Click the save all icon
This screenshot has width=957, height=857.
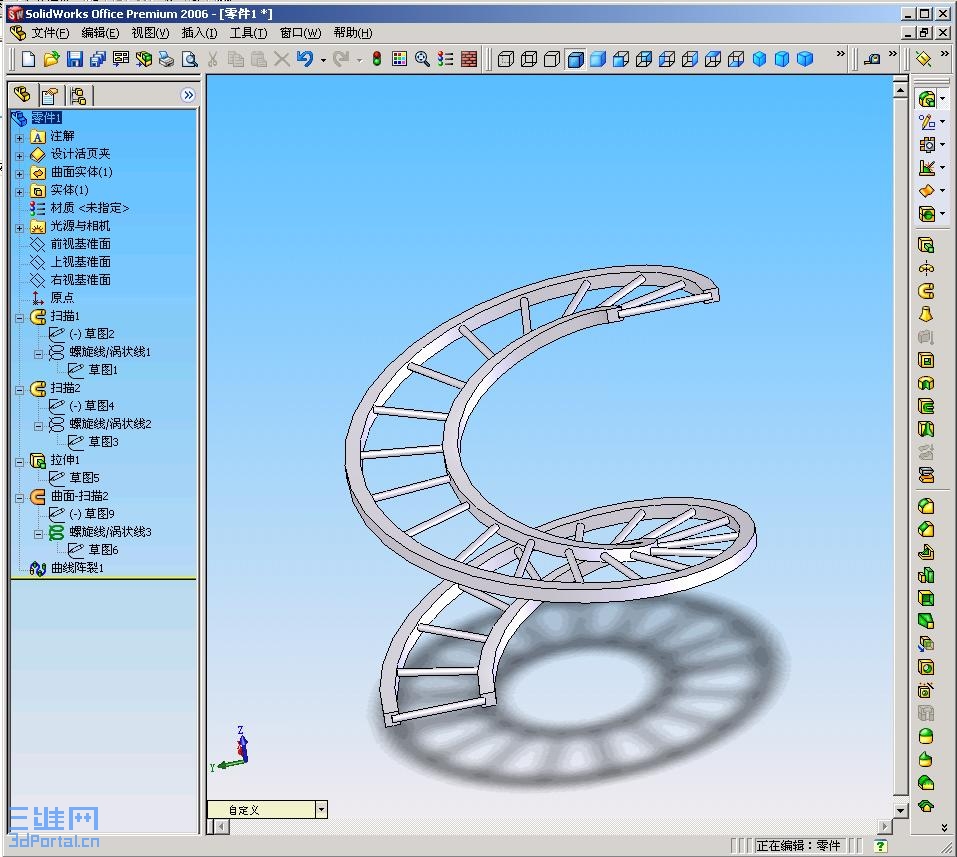pyautogui.click(x=98, y=59)
